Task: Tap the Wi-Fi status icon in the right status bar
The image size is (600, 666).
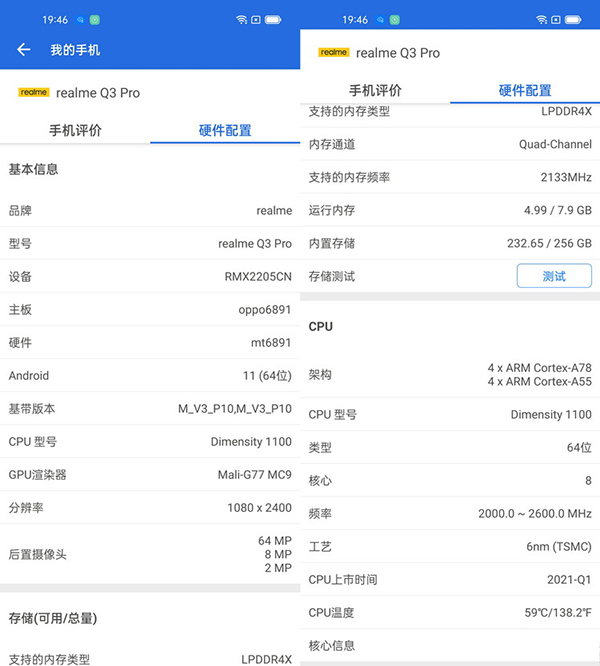Action: point(541,20)
